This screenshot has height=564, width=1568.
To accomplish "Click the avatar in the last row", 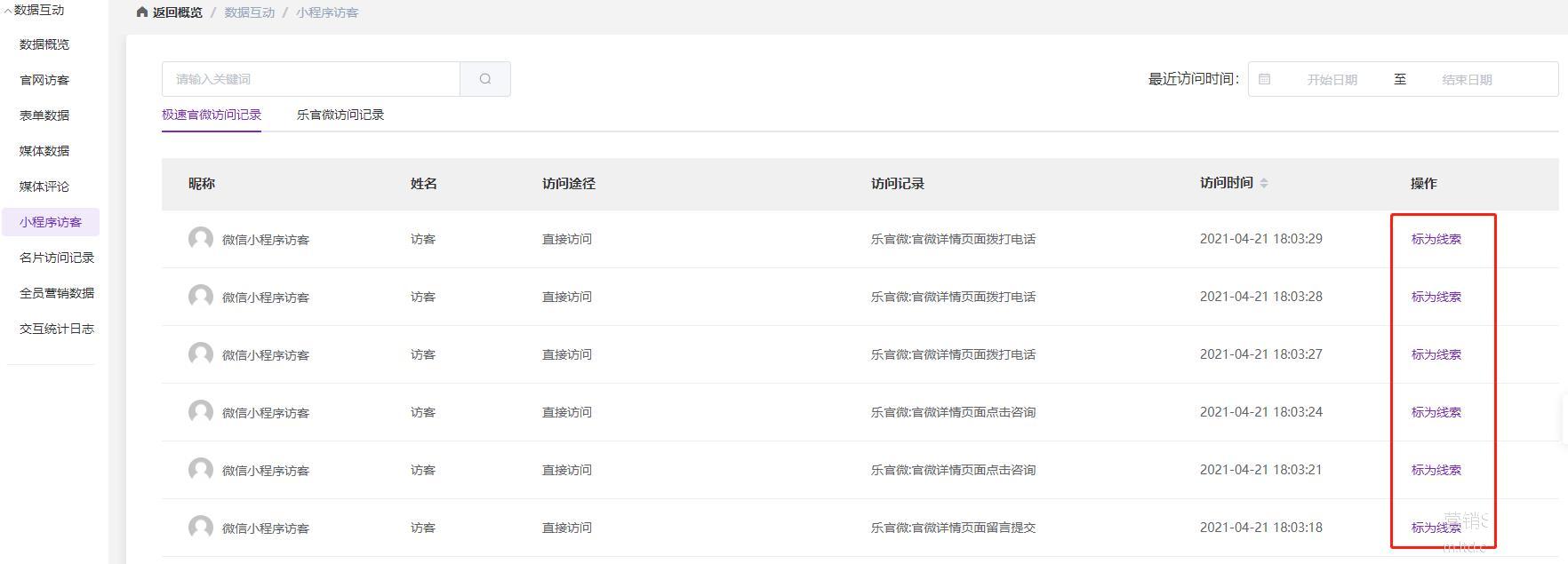I will pyautogui.click(x=201, y=528).
